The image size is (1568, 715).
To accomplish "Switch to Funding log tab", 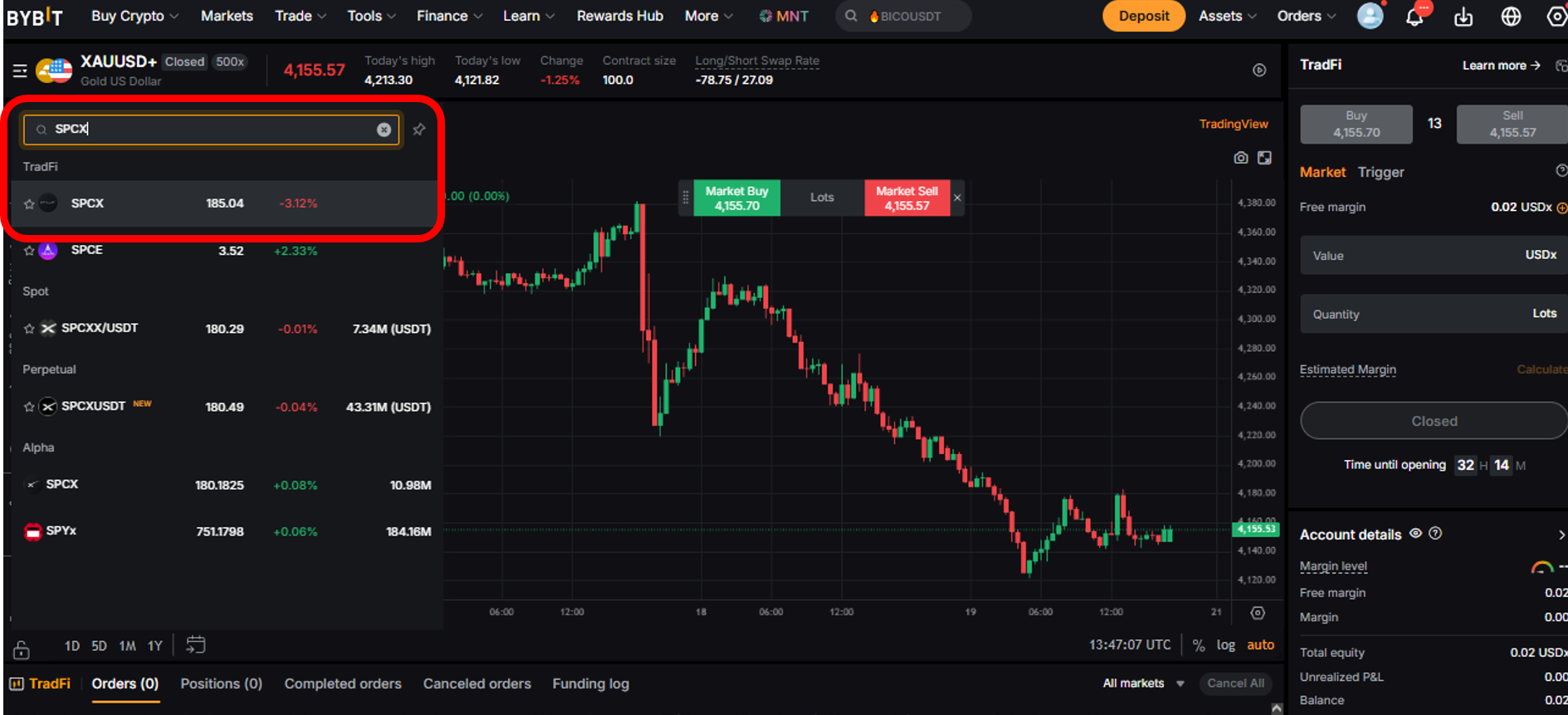I will pyautogui.click(x=591, y=683).
